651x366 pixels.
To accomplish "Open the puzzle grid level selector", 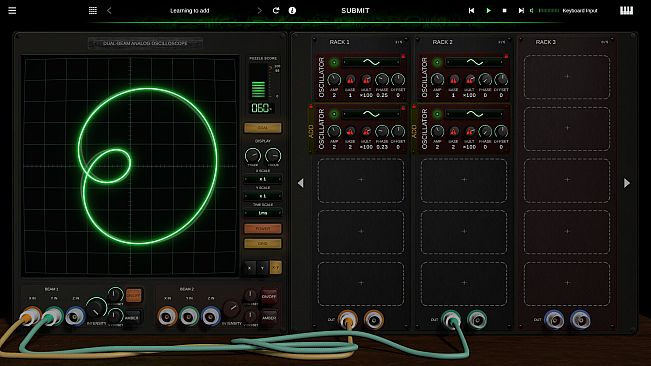I will [x=93, y=10].
